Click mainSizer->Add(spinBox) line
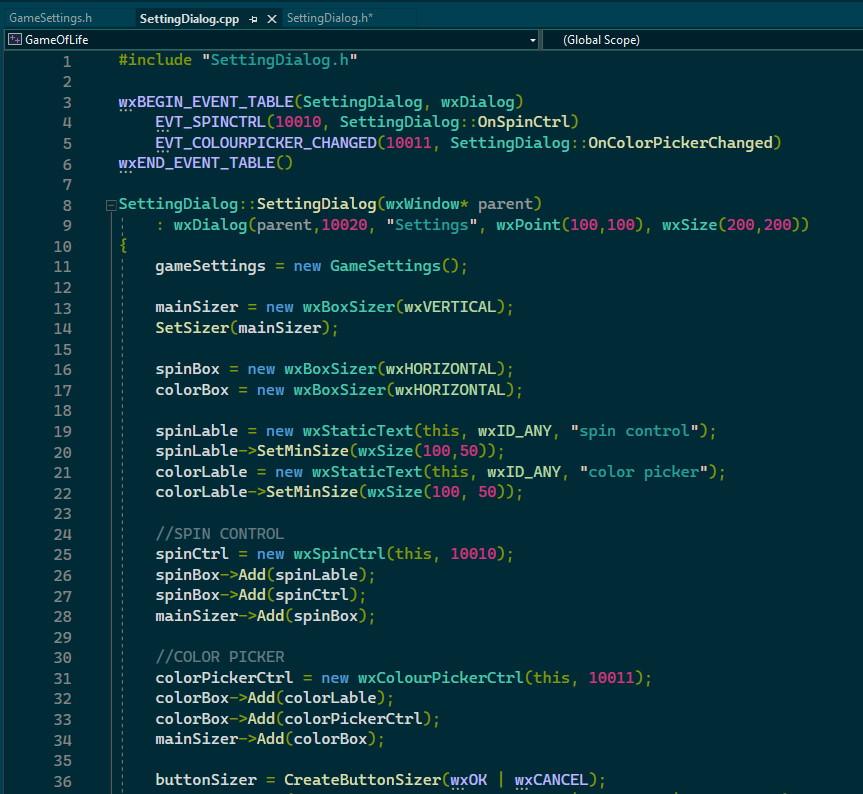863x794 pixels. [x=265, y=616]
